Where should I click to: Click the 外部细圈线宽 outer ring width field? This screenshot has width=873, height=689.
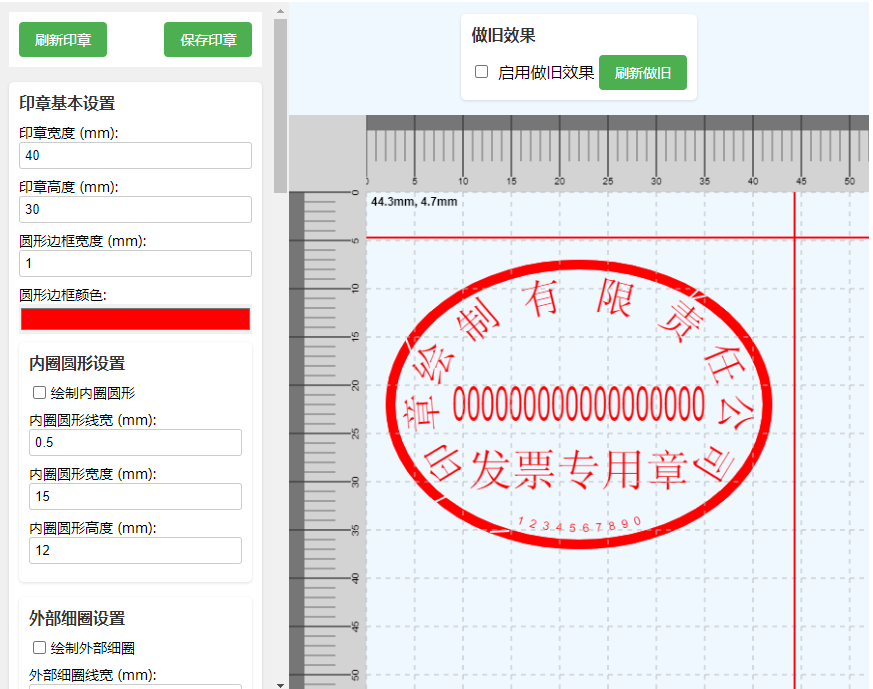135,684
